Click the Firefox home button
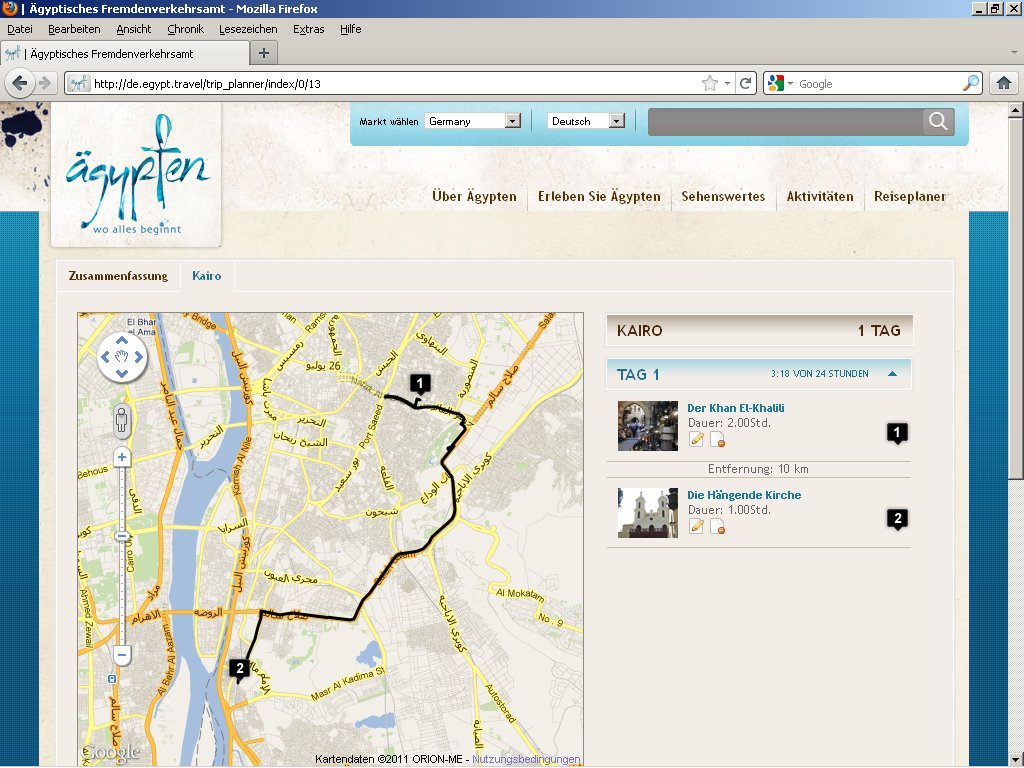The height and width of the screenshot is (768, 1024). [1002, 83]
